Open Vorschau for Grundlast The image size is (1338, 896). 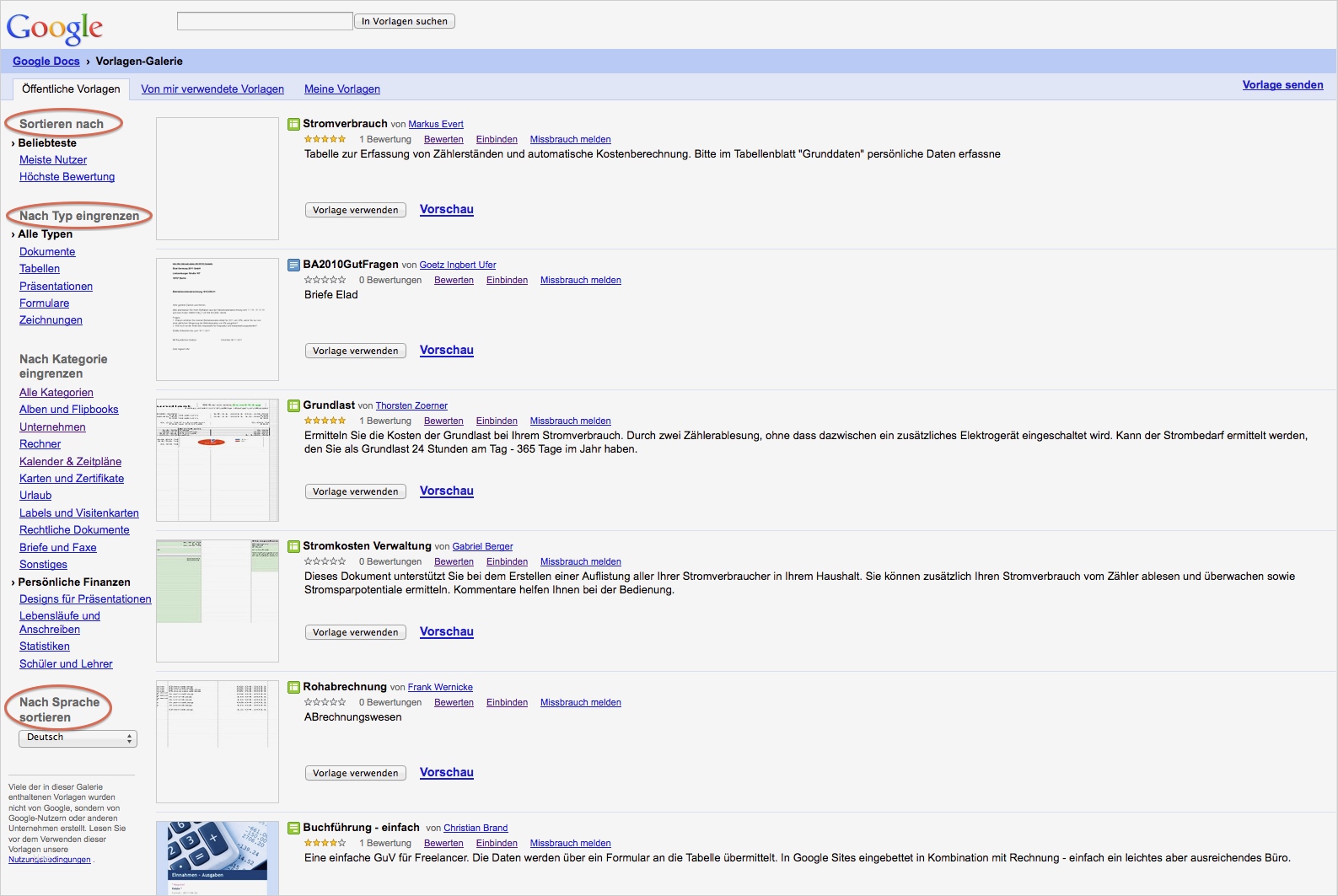pyautogui.click(x=447, y=491)
